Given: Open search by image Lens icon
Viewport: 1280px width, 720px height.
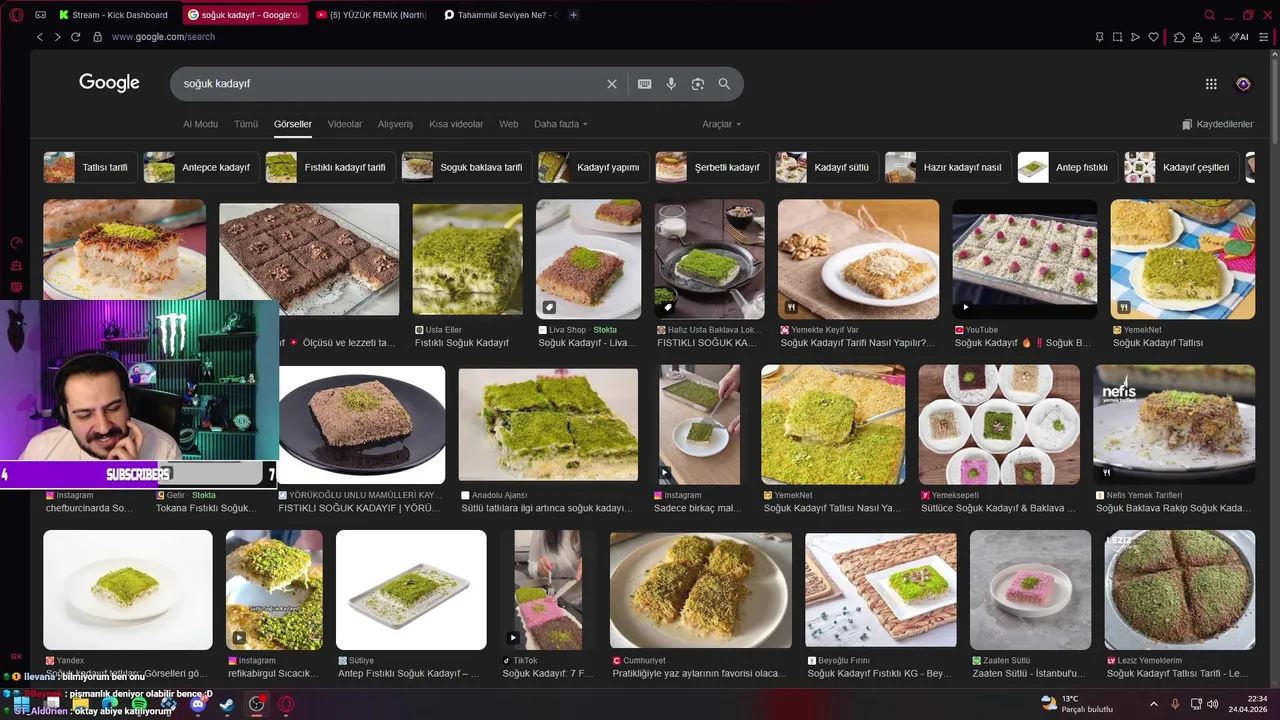Looking at the screenshot, I should click(x=698, y=84).
